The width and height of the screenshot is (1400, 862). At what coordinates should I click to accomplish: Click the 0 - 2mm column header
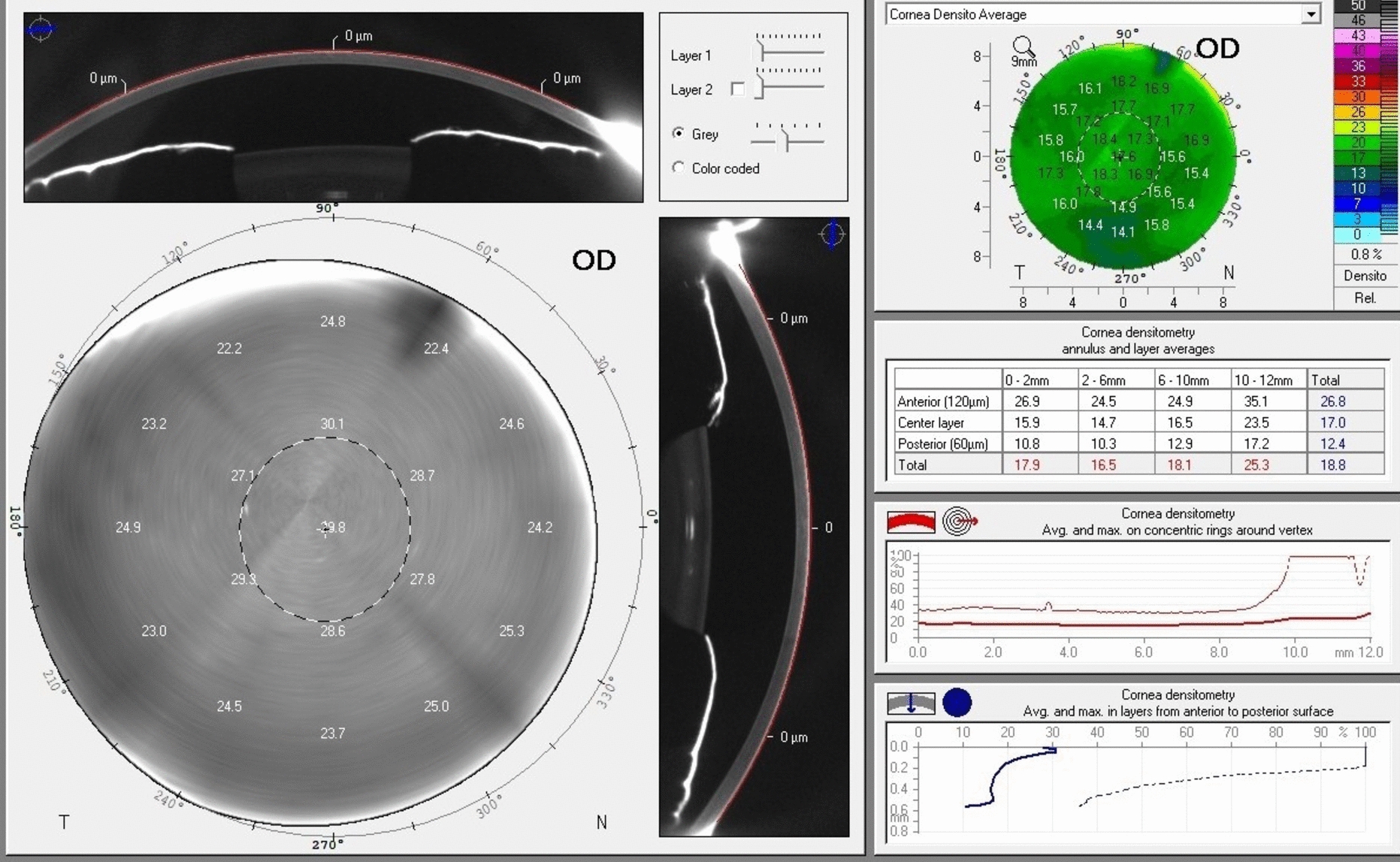[1040, 380]
